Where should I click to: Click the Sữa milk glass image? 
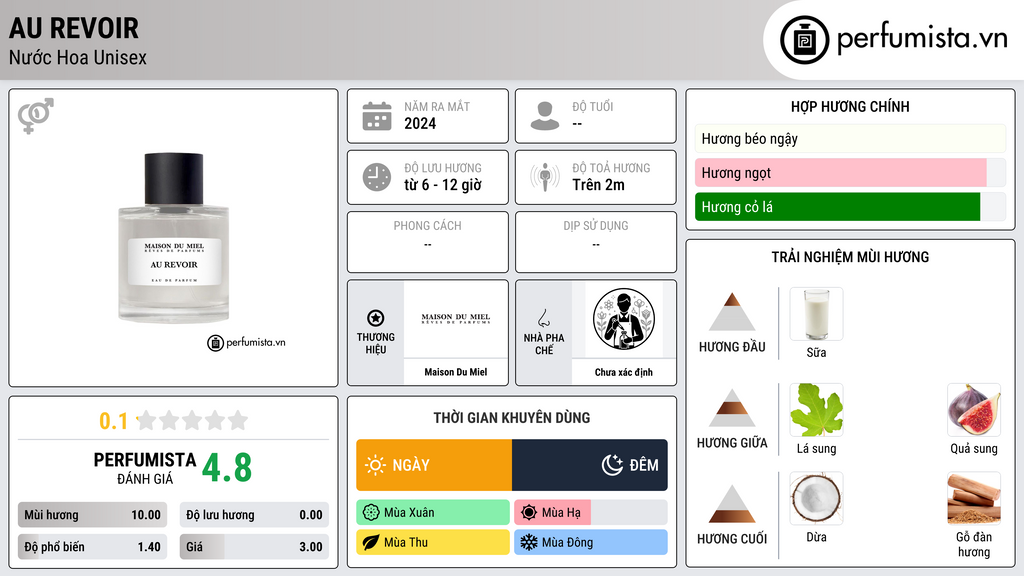point(816,314)
